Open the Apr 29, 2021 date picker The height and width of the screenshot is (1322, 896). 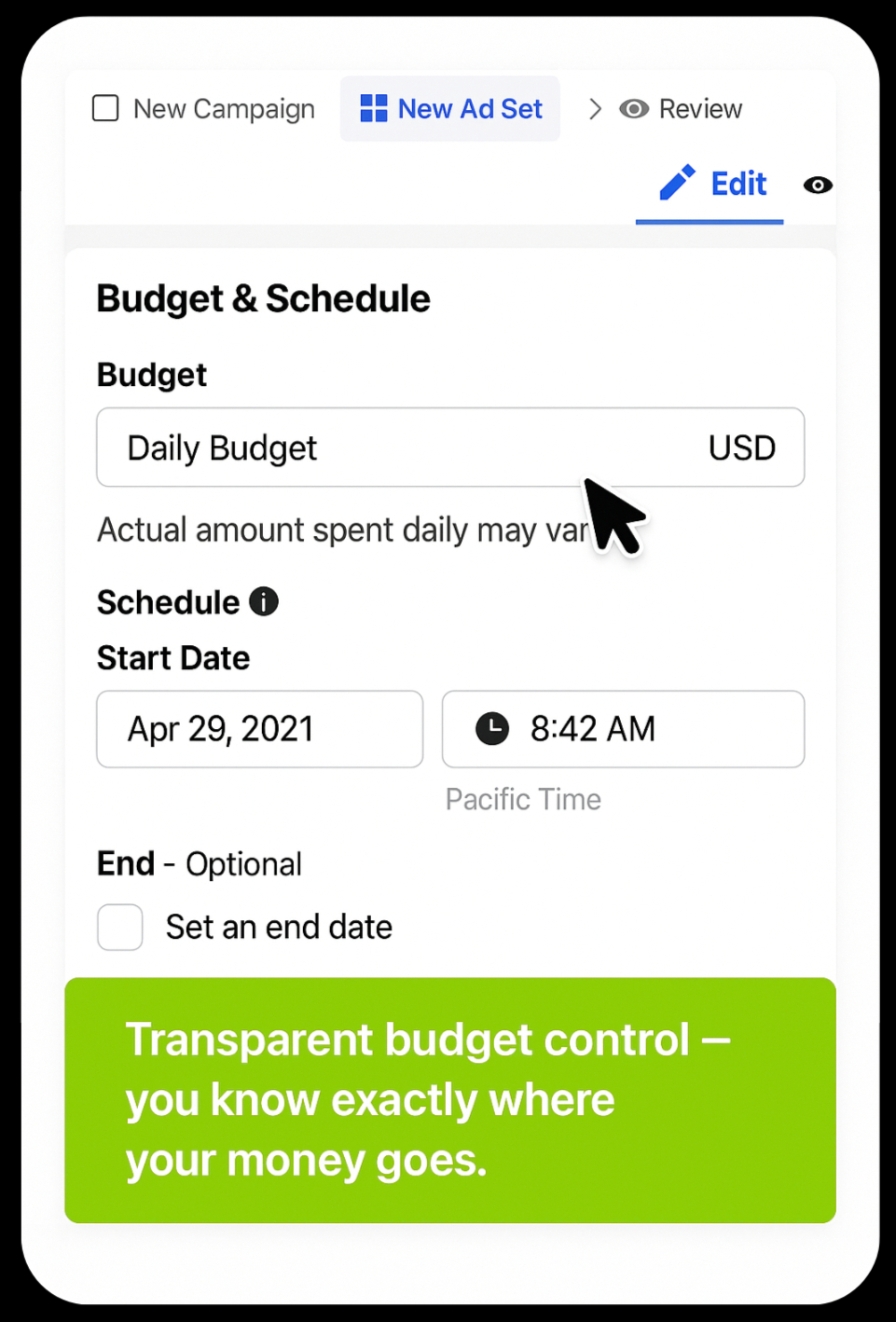[260, 729]
